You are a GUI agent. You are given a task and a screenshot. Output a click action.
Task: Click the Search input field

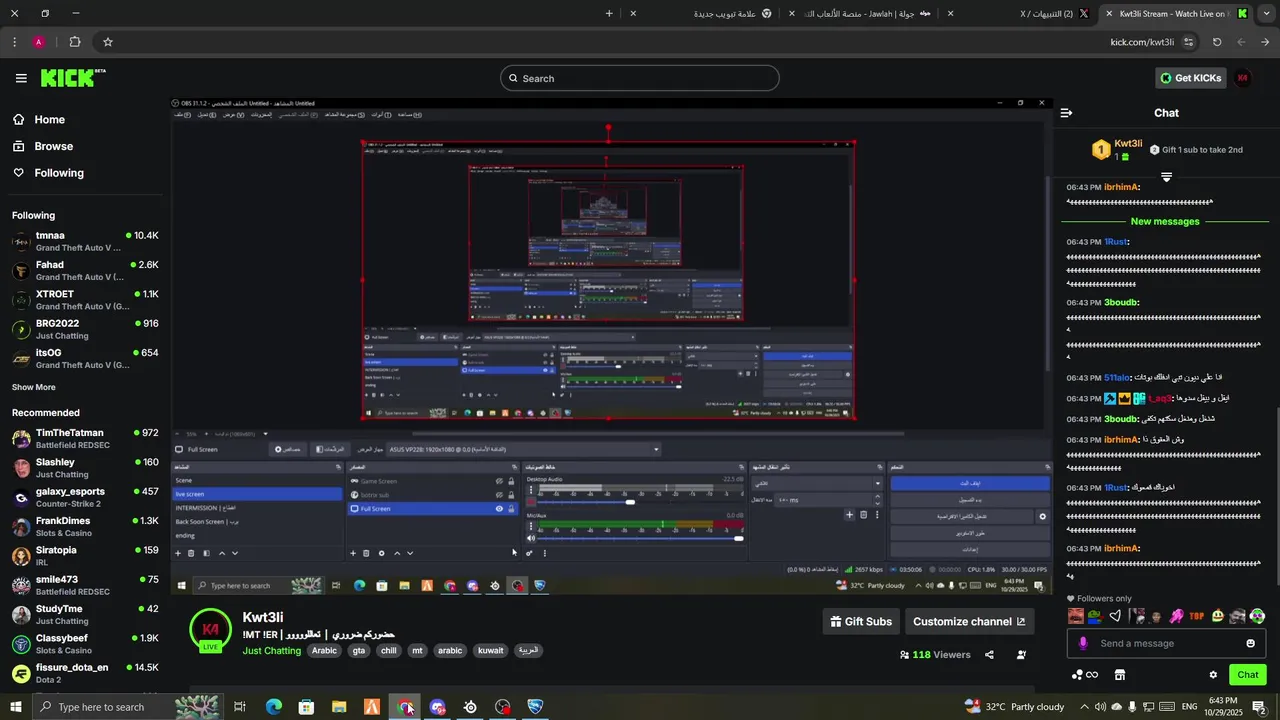[x=640, y=78]
